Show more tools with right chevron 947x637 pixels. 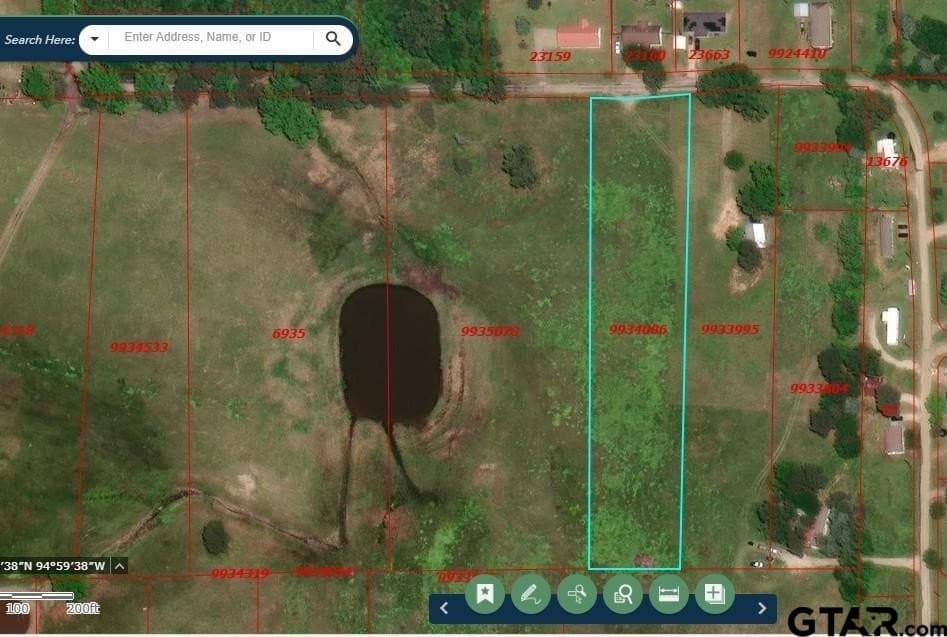[x=762, y=608]
